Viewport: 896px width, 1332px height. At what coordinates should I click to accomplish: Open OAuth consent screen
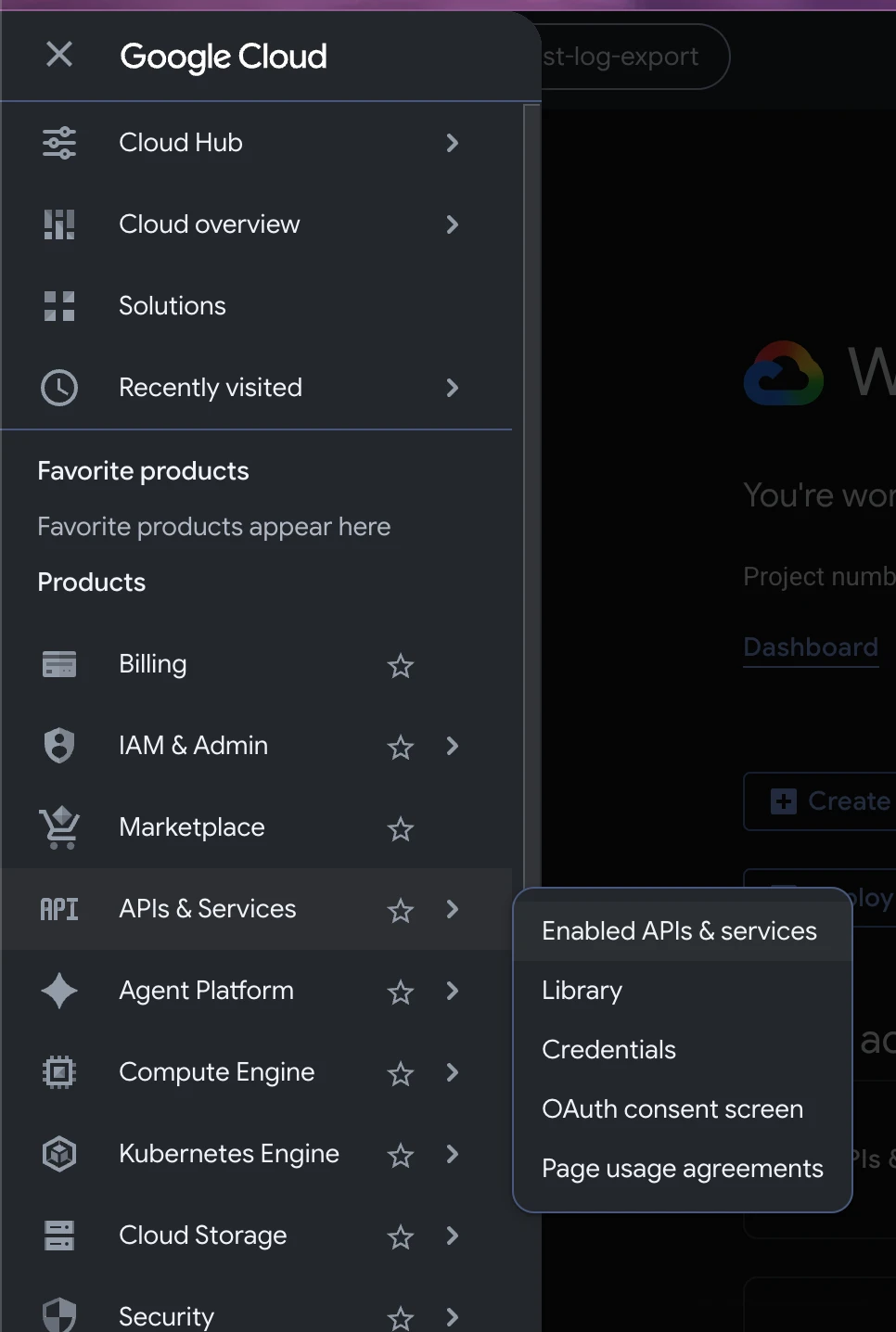click(x=683, y=1109)
